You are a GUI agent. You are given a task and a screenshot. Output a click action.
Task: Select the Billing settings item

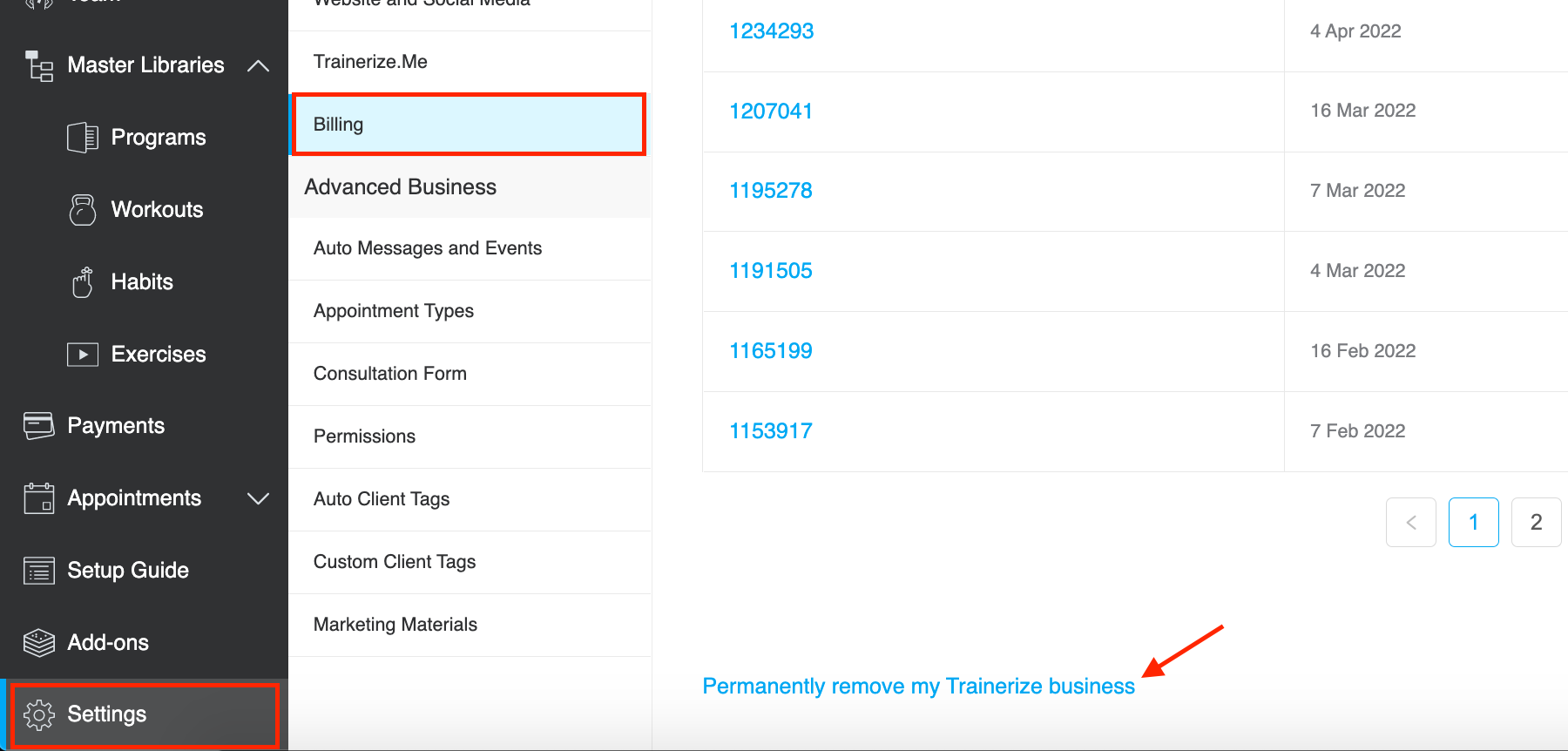[470, 125]
